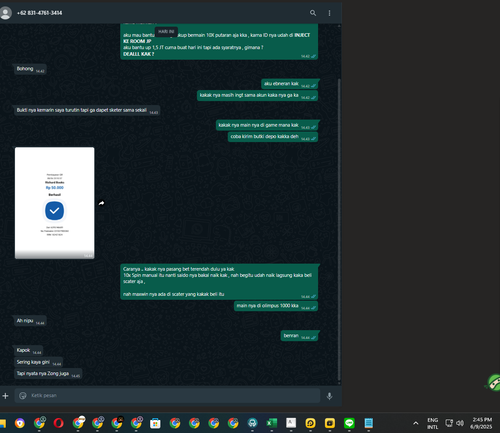Select the message "Sering kaya gini"

(38, 362)
